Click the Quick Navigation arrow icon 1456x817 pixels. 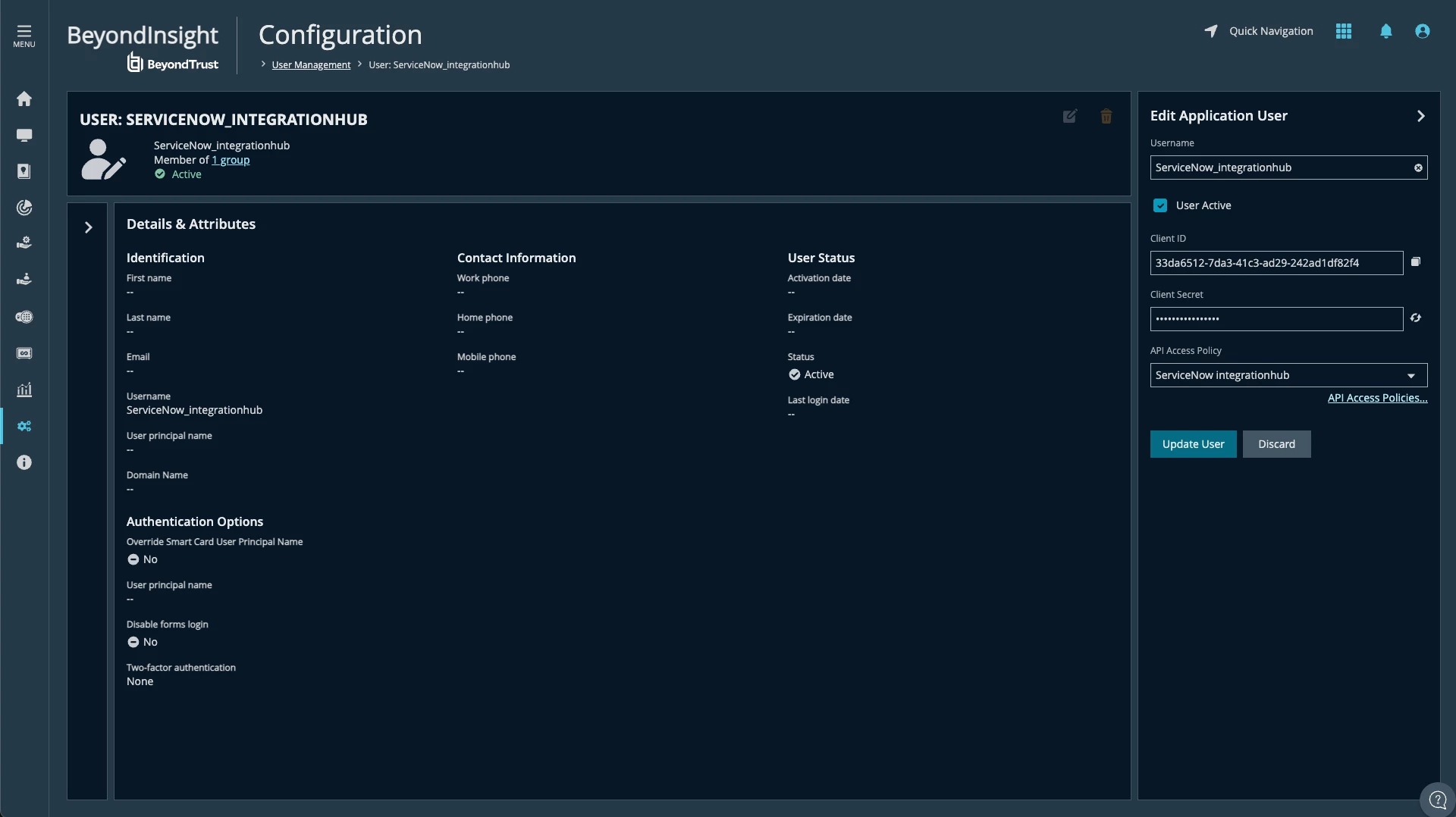click(x=1211, y=31)
